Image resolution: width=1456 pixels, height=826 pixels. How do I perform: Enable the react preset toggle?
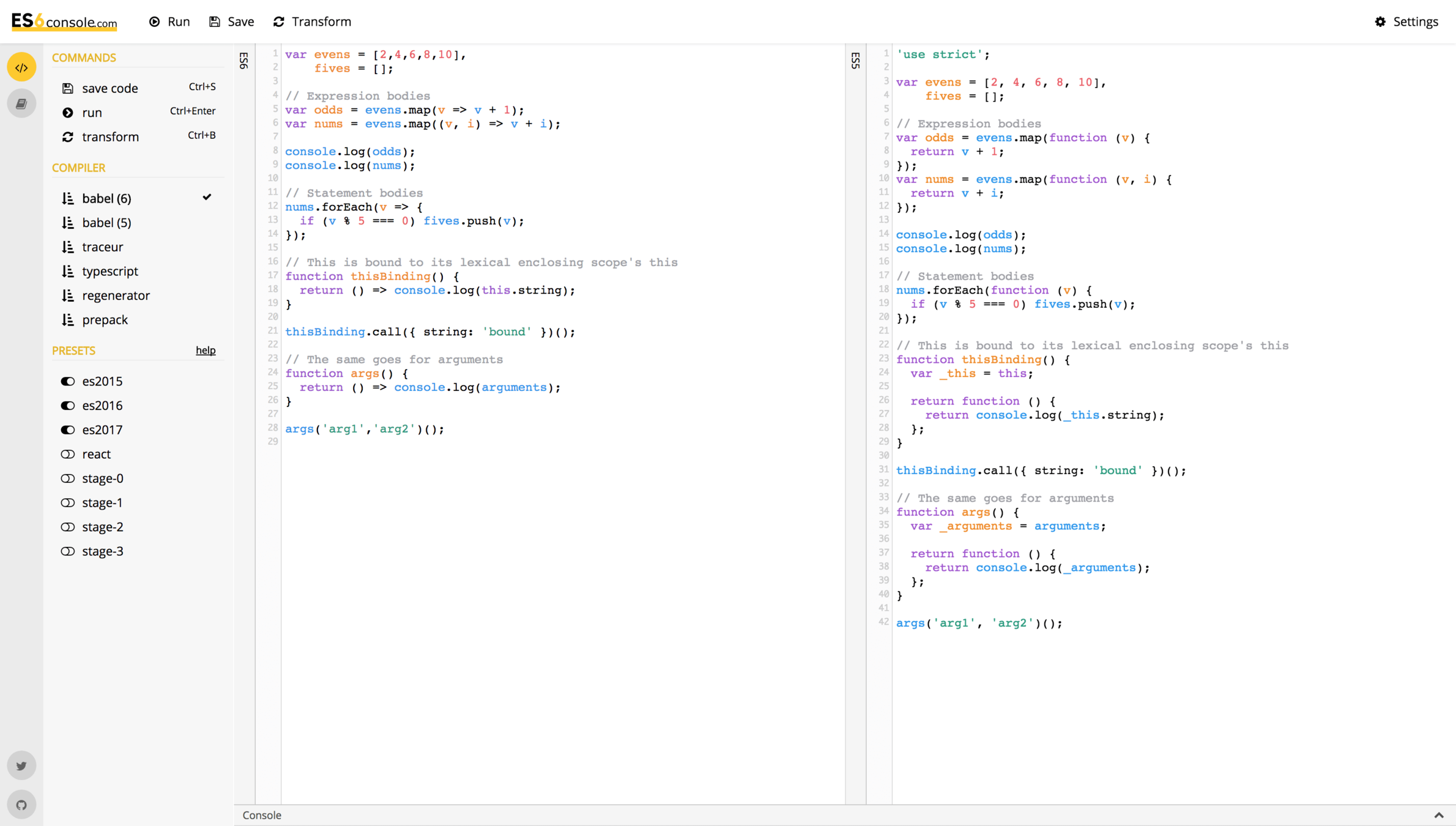[68, 454]
